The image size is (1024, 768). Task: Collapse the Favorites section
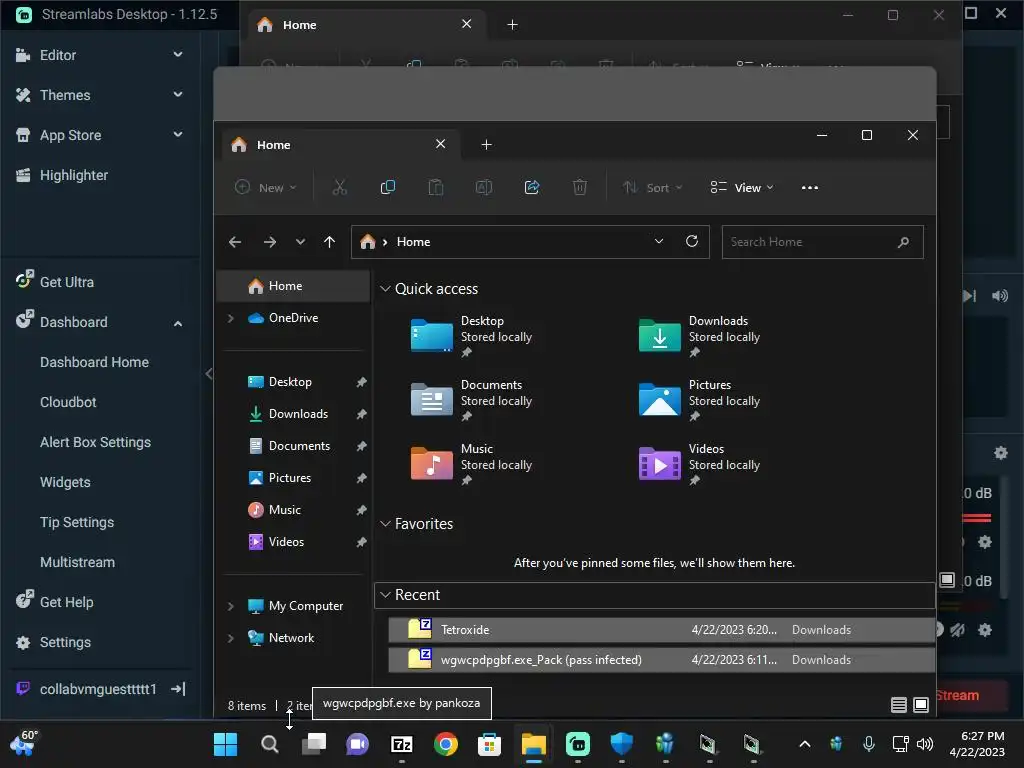click(385, 524)
